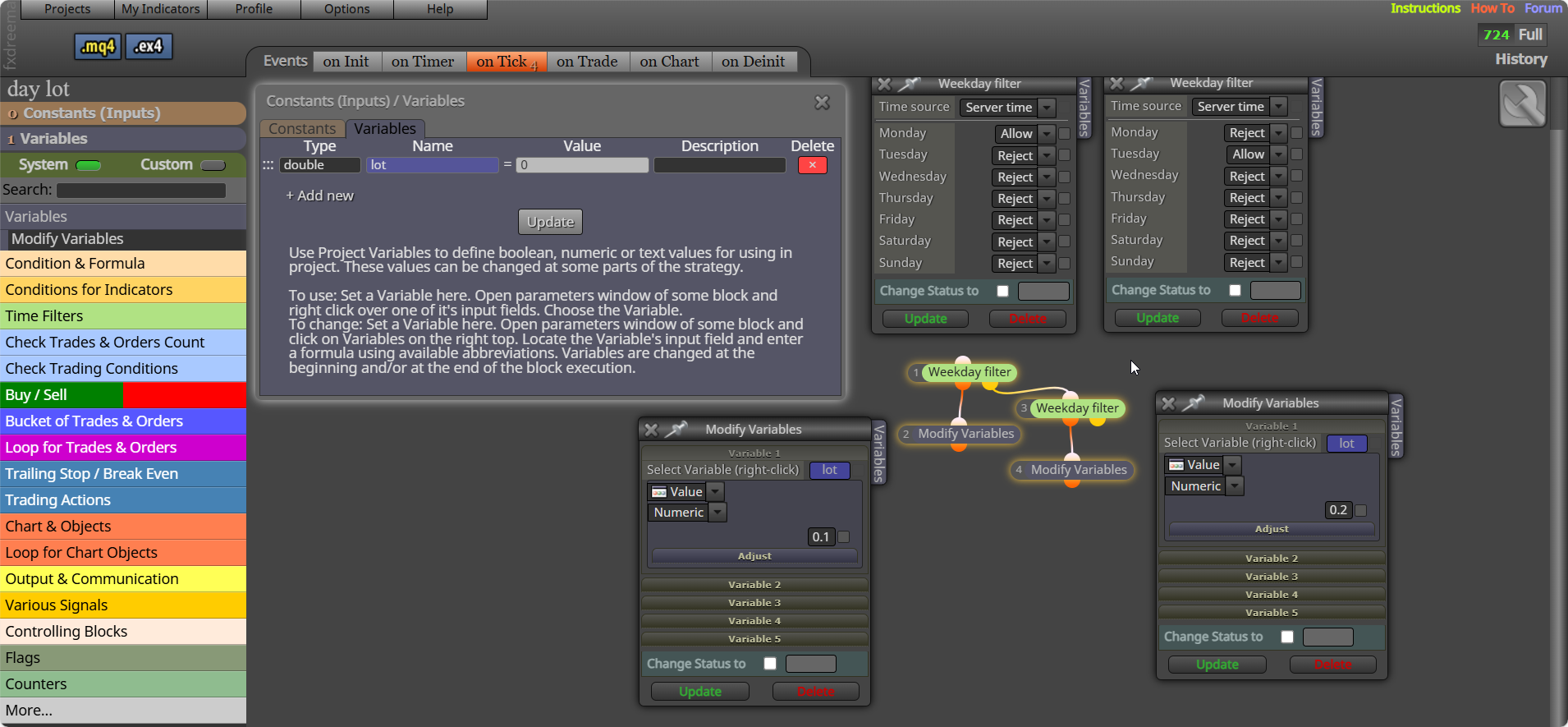Switch to the Constants tab in dialog

(302, 129)
